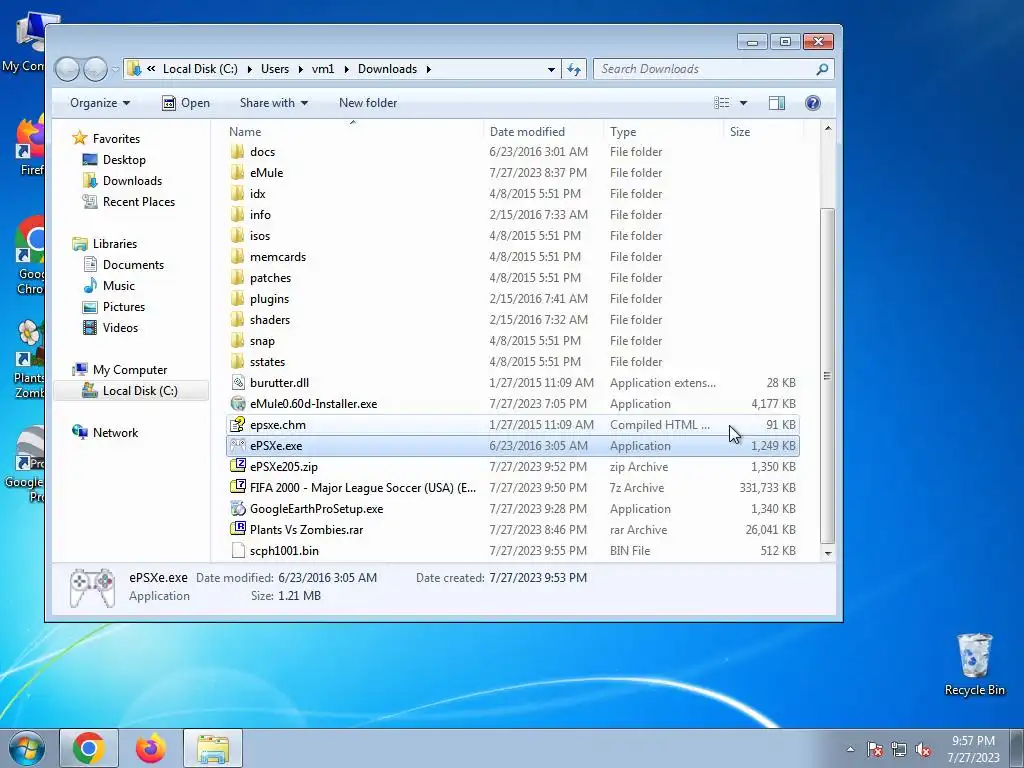Select the plugins folder row
This screenshot has width=1024, height=768.
pyautogui.click(x=513, y=299)
